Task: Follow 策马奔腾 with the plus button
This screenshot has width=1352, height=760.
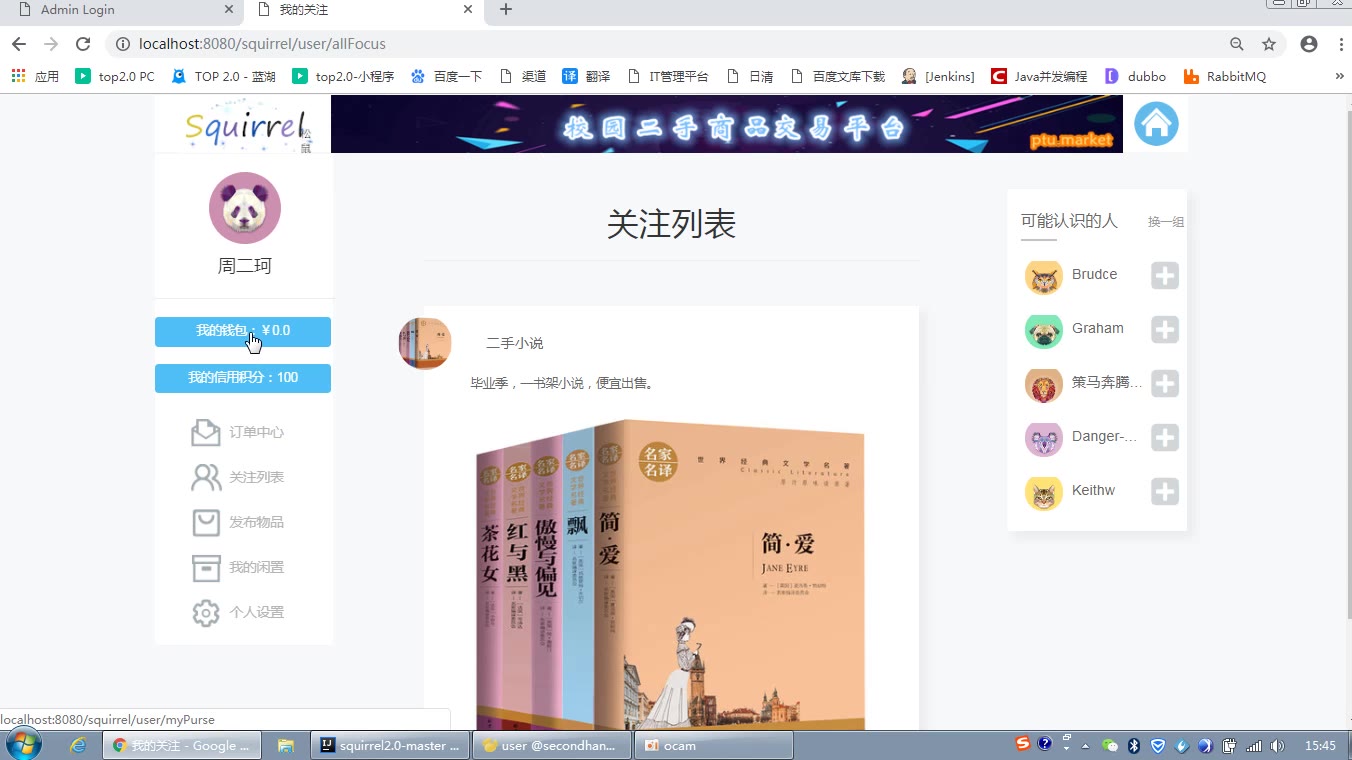Action: pyautogui.click(x=1165, y=383)
